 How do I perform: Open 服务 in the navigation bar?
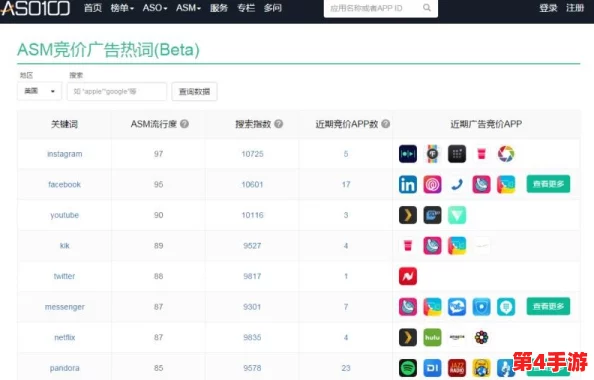tap(219, 8)
